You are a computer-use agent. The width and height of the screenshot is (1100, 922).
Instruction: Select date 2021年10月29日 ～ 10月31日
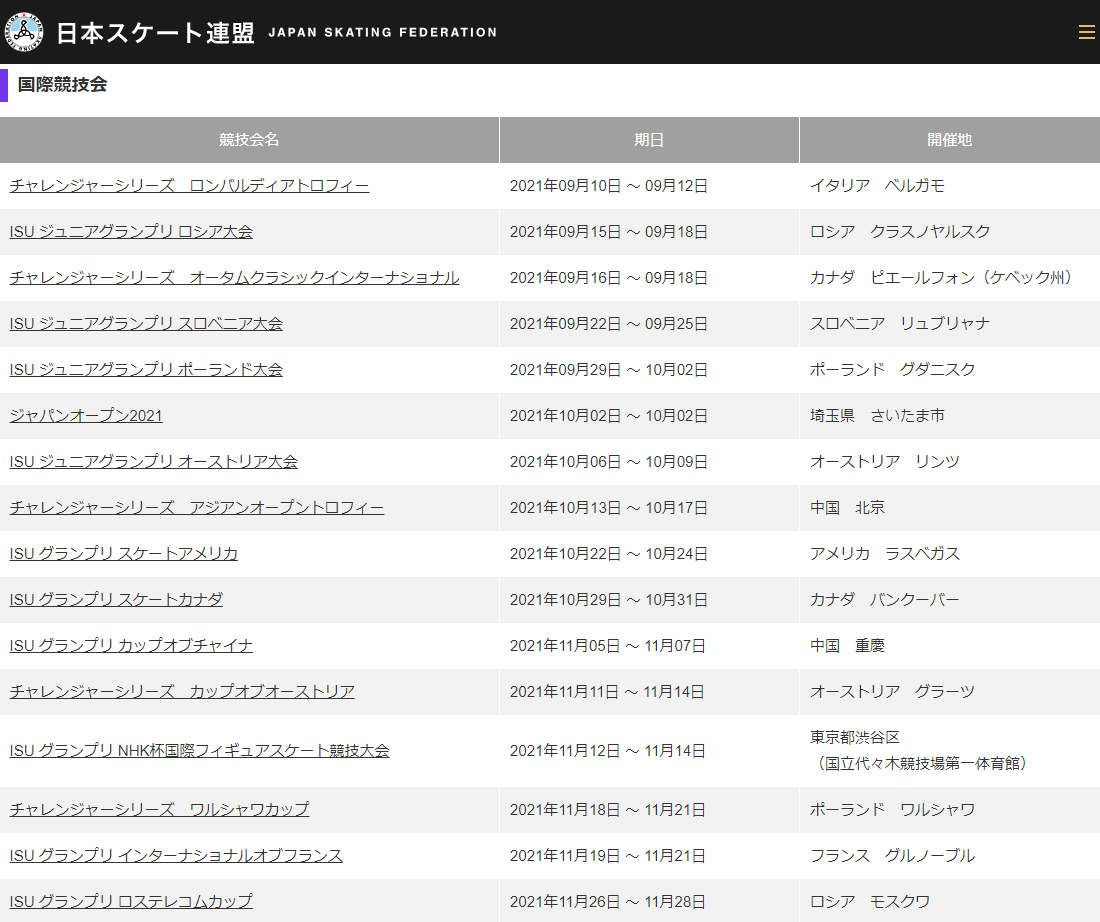[x=608, y=599]
